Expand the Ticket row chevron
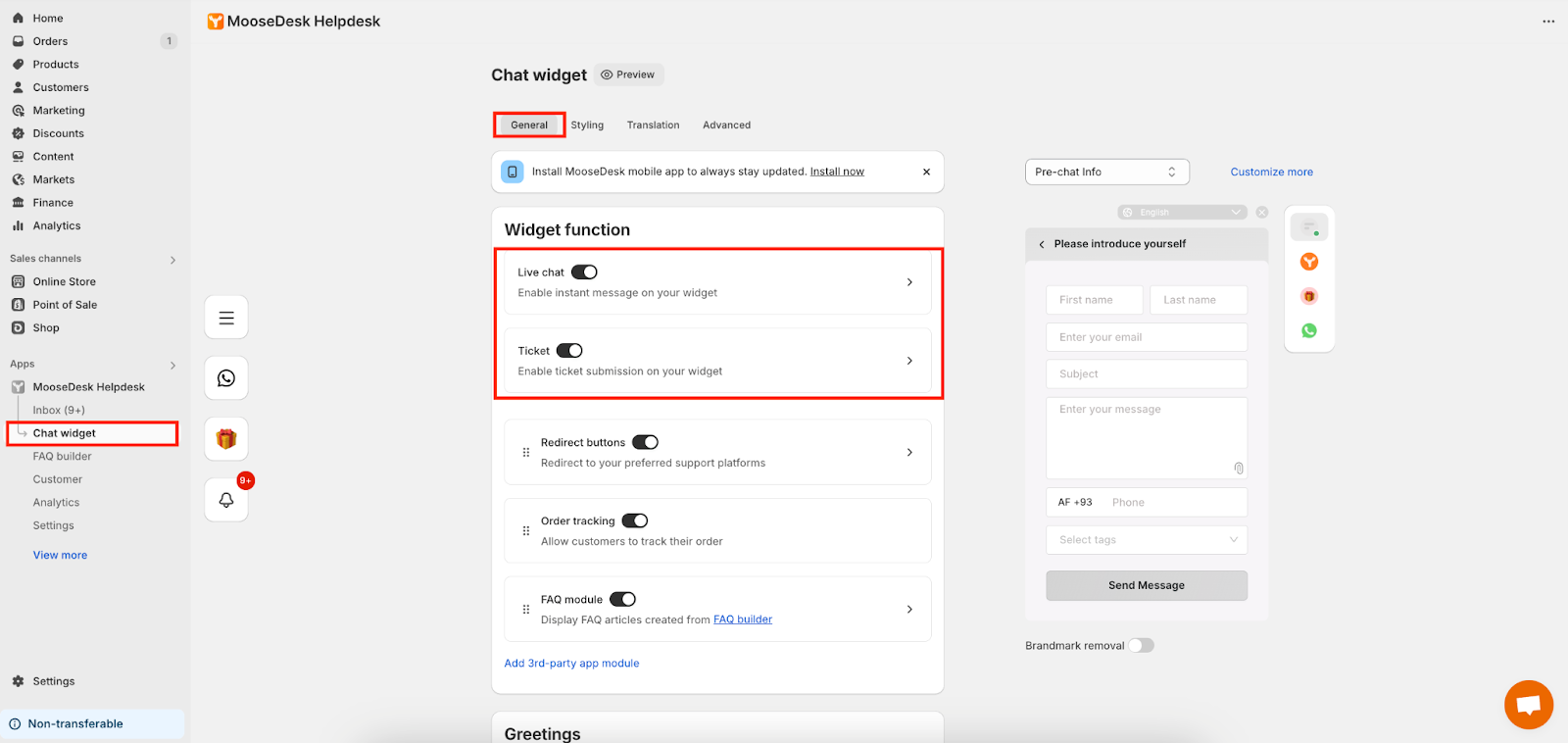1568x743 pixels. (909, 361)
